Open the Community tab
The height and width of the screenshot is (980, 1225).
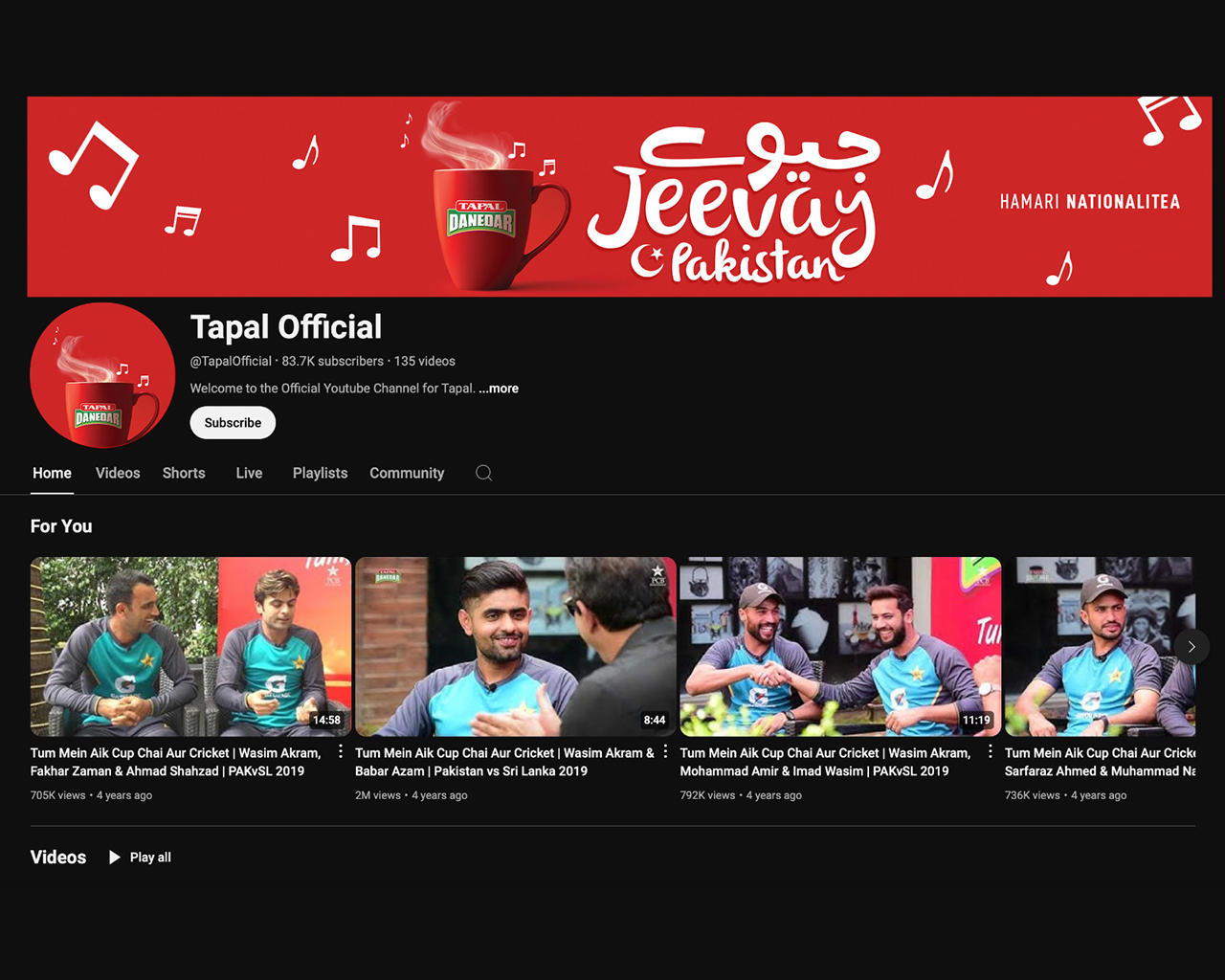click(x=407, y=473)
